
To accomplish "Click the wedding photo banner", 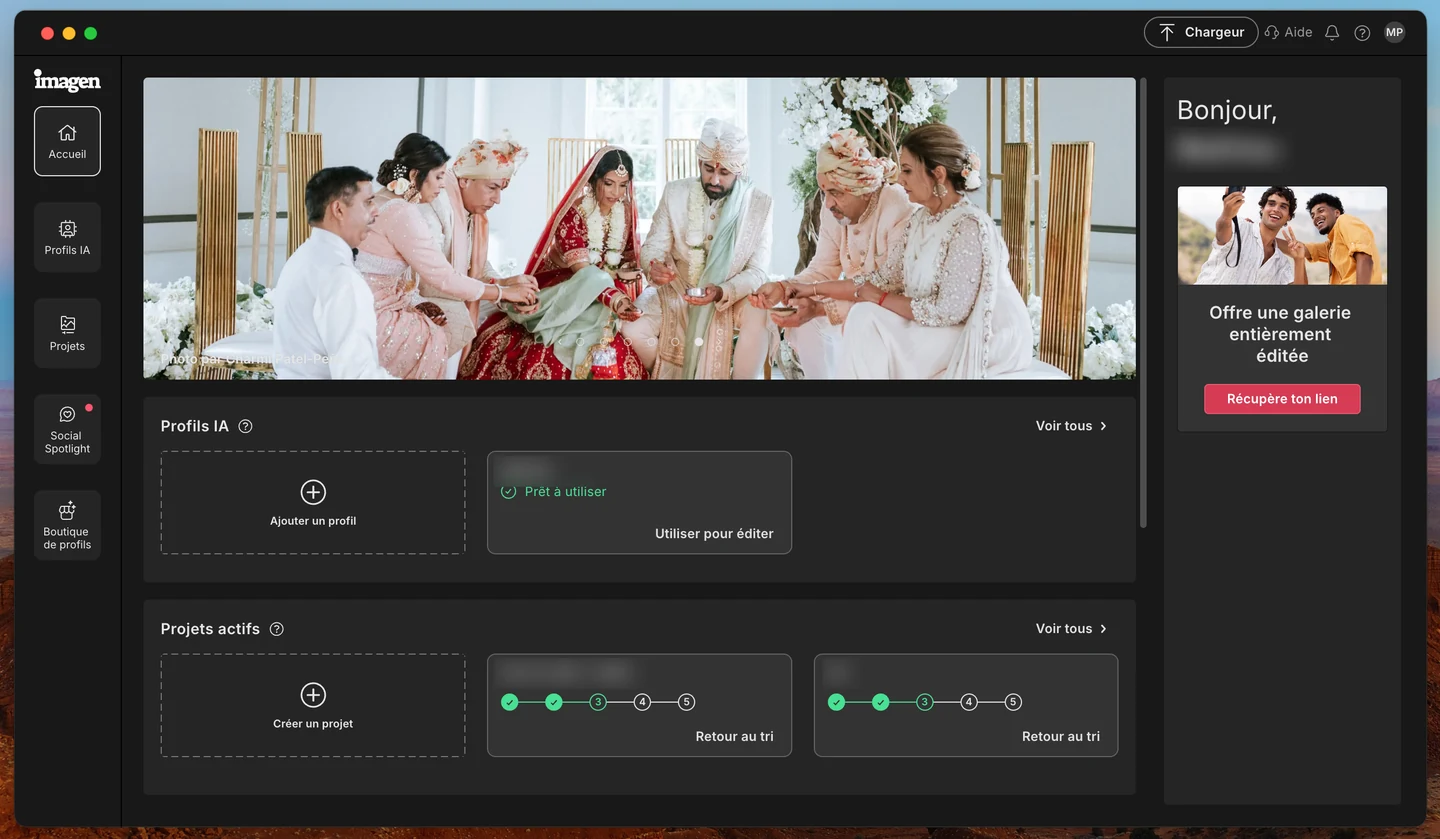I will (x=639, y=229).
